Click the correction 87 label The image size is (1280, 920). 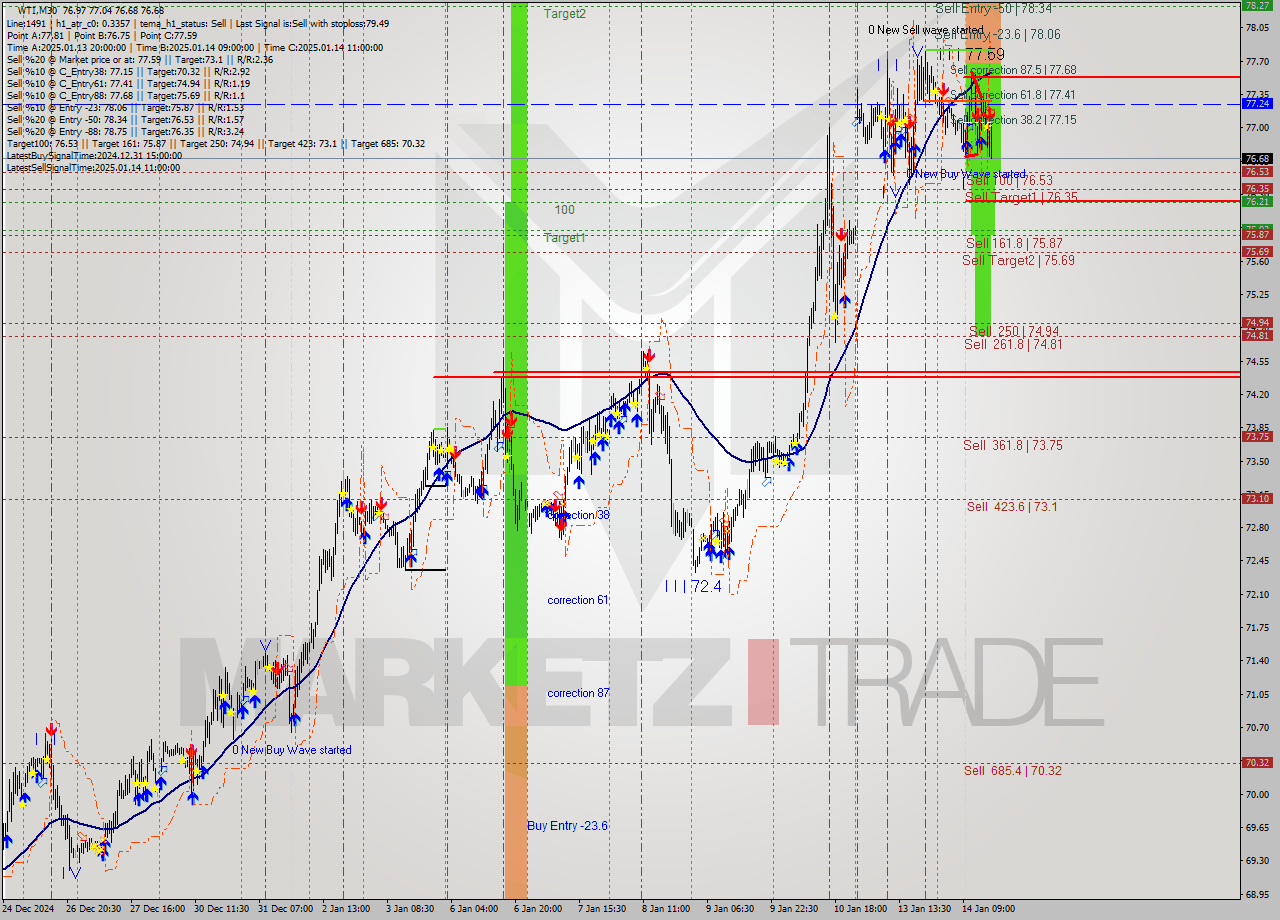point(578,693)
